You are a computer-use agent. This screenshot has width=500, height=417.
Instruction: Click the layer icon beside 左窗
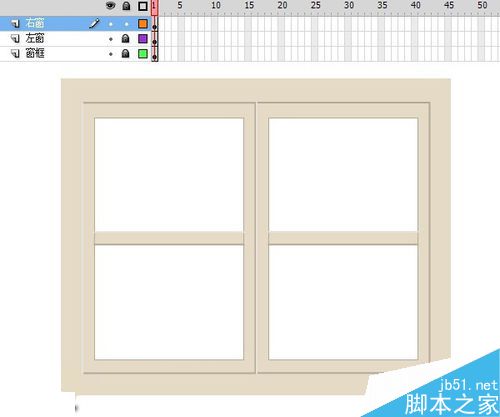pos(15,39)
